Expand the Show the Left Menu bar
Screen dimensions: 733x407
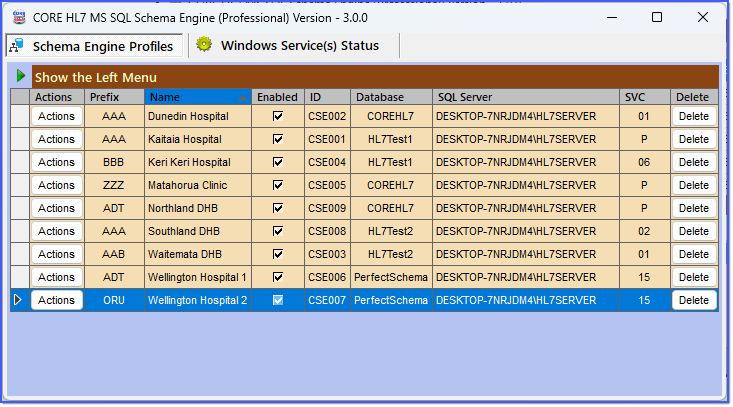click(375, 77)
